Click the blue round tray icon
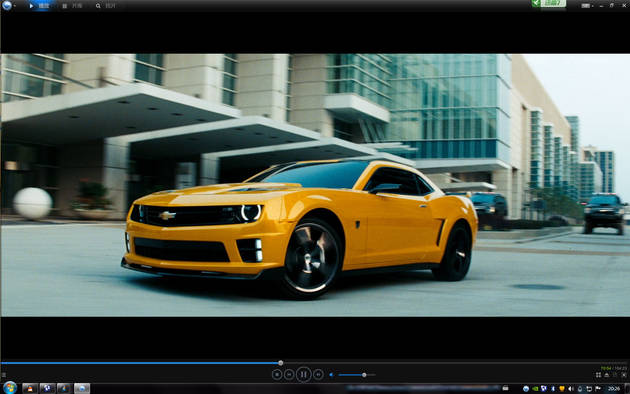Screen dimensions: 630x394 click(526, 388)
